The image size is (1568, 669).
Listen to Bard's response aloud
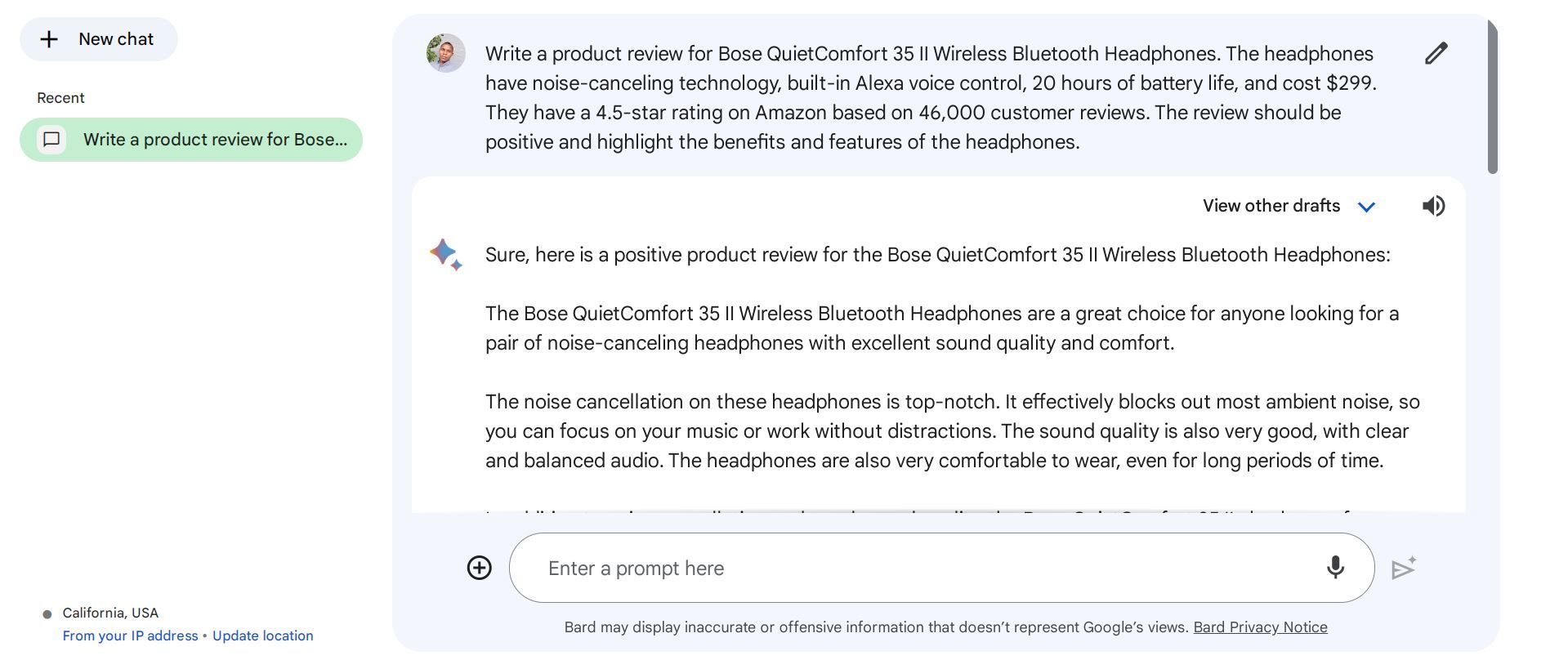pyautogui.click(x=1432, y=206)
